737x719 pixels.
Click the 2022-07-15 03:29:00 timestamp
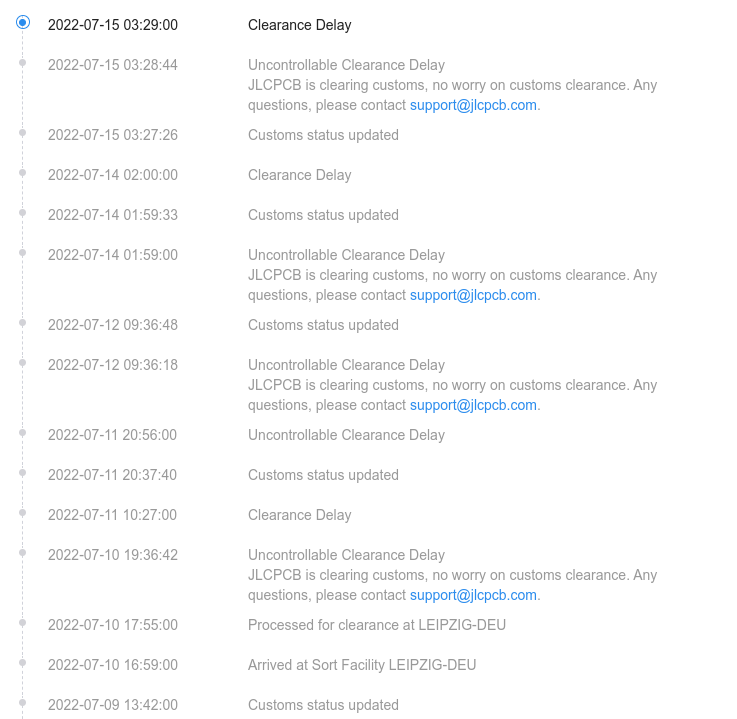coord(112,25)
